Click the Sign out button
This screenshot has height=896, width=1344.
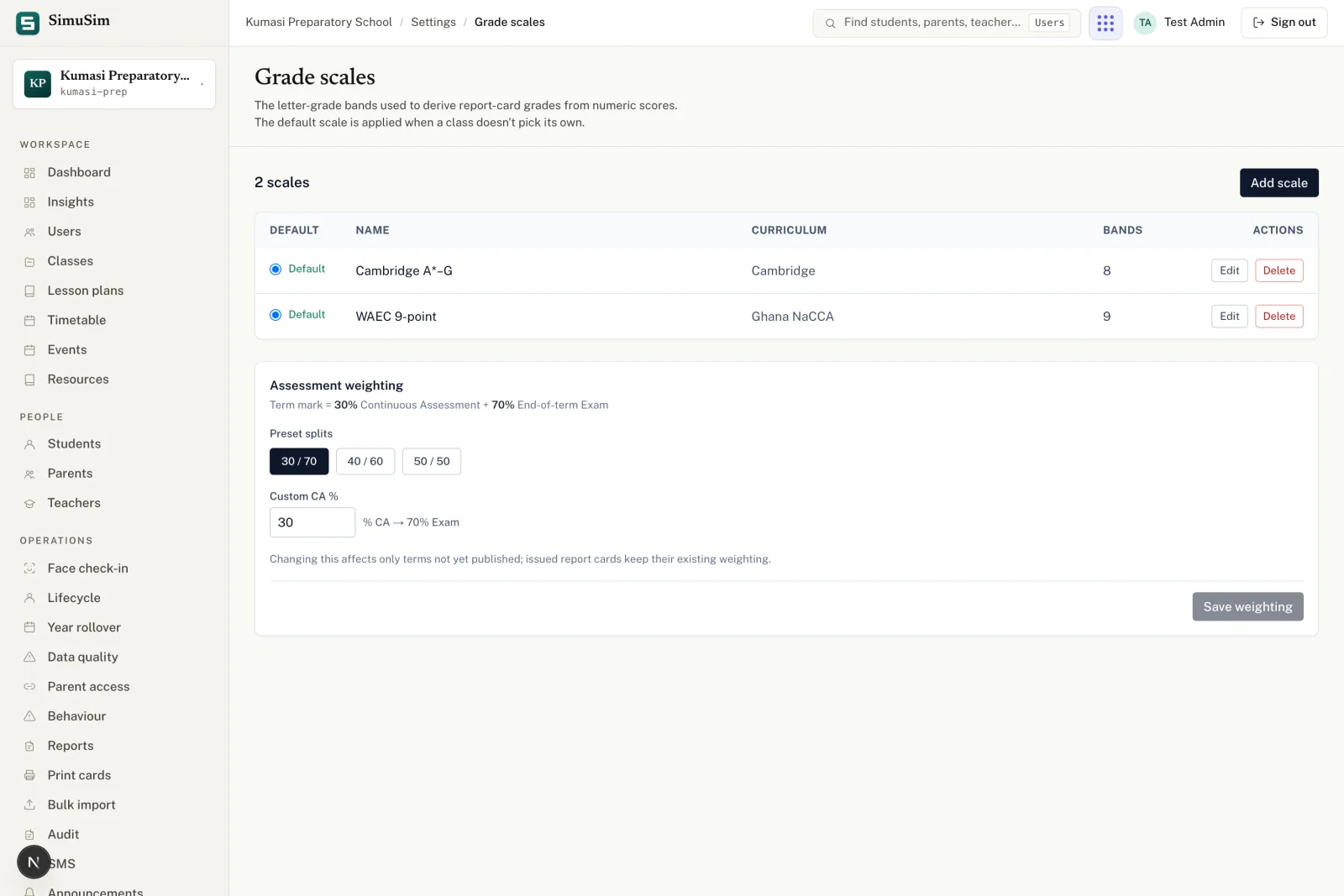(1284, 23)
